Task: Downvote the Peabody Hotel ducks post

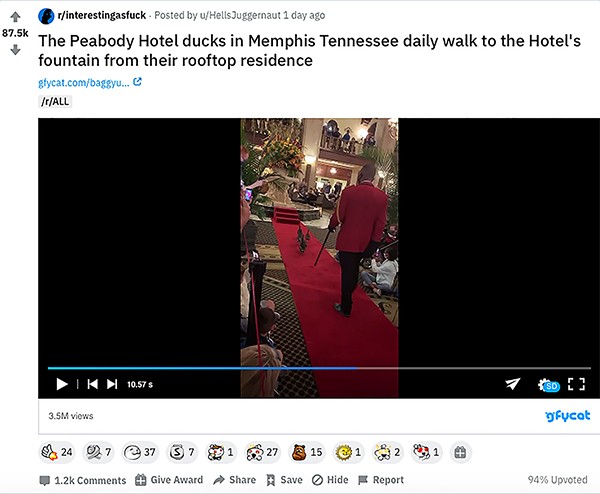Action: click(x=15, y=50)
